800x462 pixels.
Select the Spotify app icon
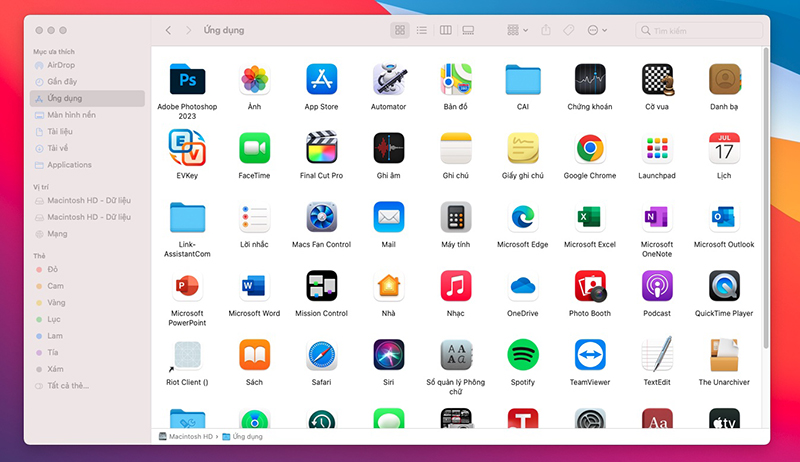click(x=522, y=355)
